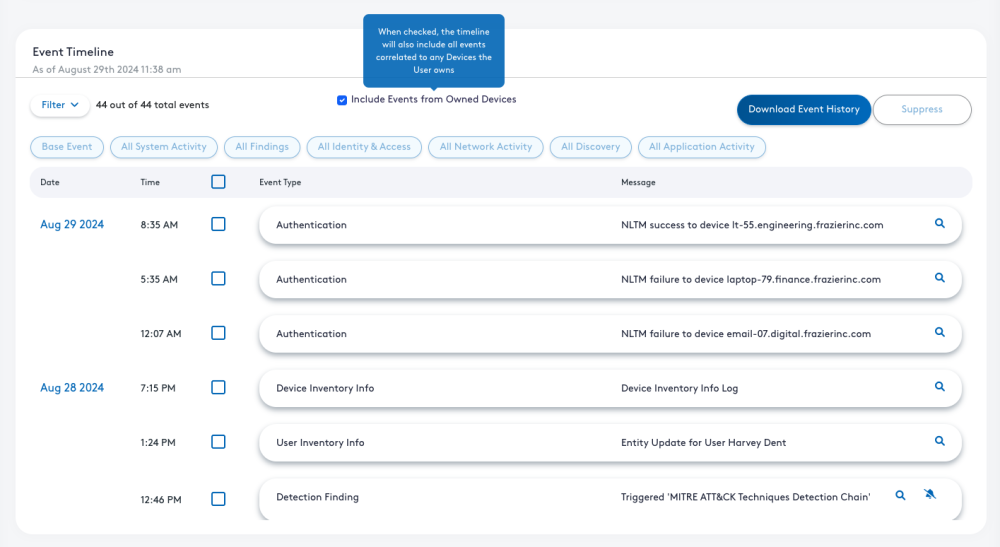Image resolution: width=1000 pixels, height=547 pixels.
Task: Tick the 12:46 PM event checkbox
Action: point(218,499)
